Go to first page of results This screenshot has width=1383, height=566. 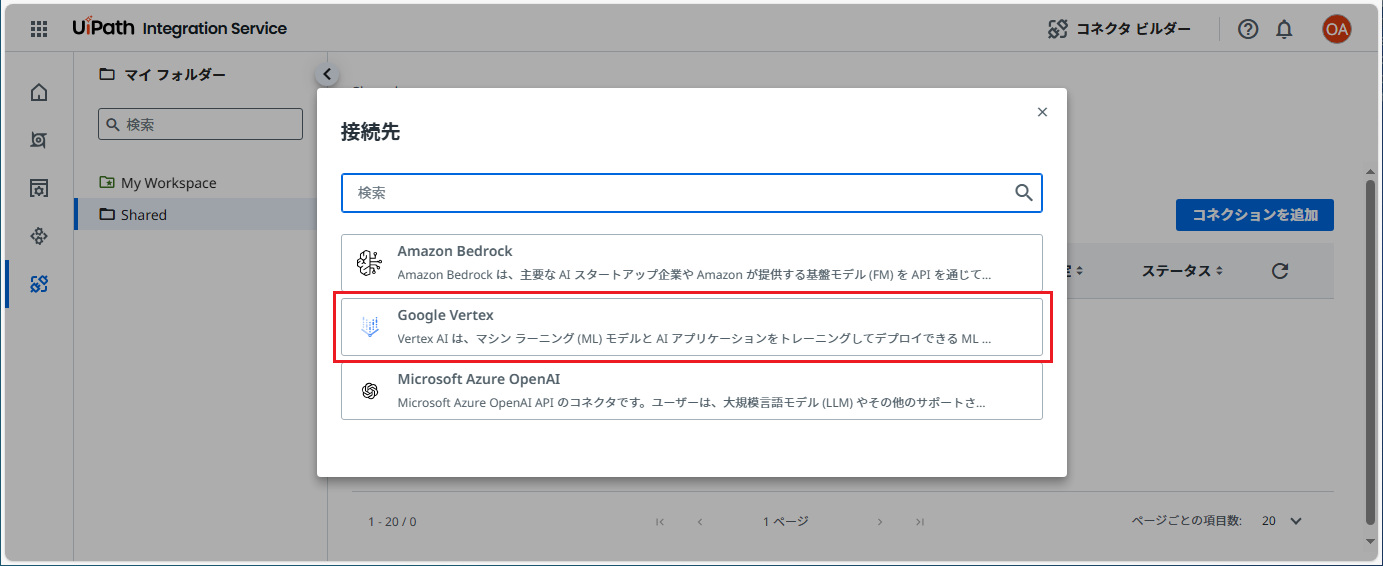click(660, 521)
